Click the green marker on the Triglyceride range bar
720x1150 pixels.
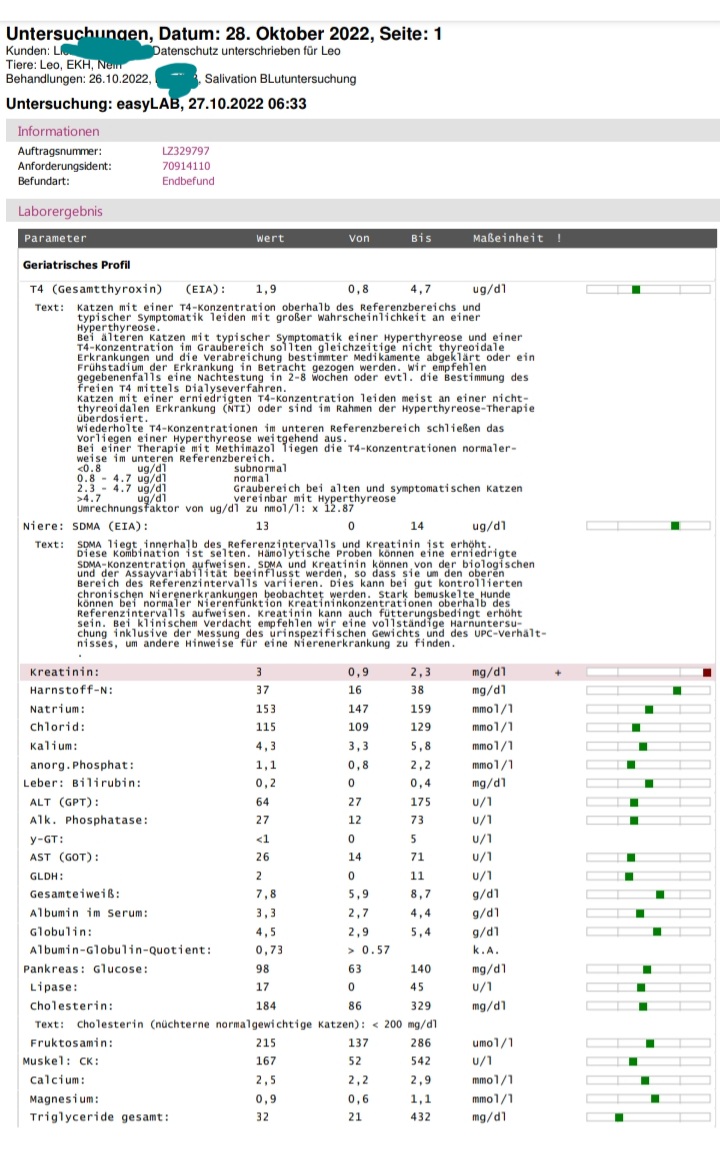(x=619, y=1118)
